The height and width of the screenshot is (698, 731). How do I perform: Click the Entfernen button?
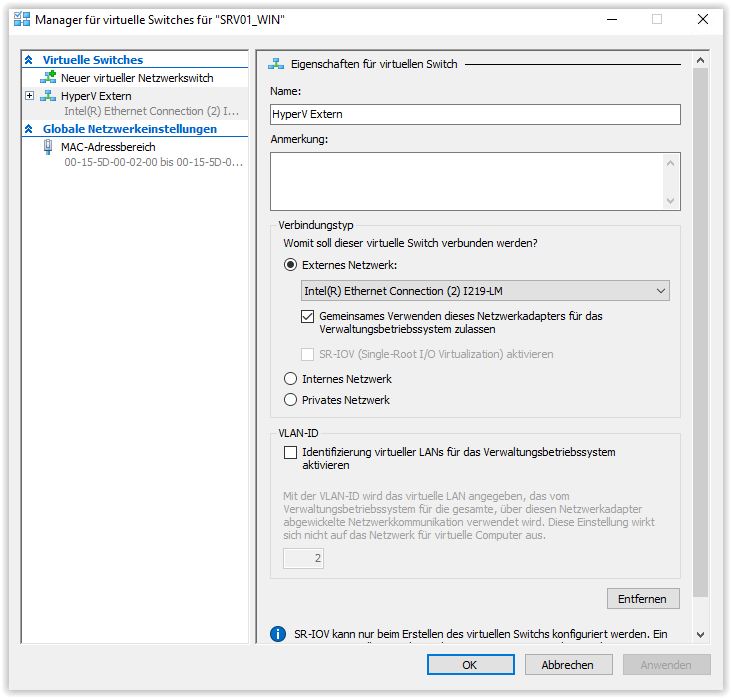(643, 599)
